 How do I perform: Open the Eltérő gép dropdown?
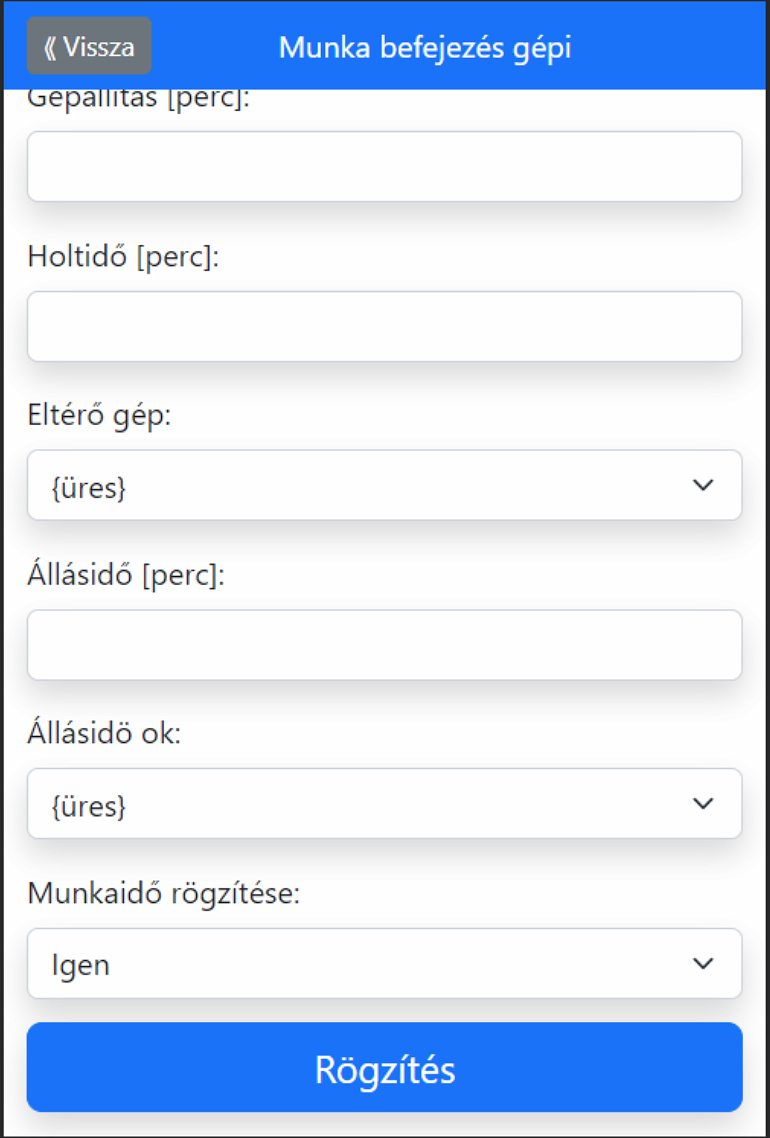tap(384, 485)
